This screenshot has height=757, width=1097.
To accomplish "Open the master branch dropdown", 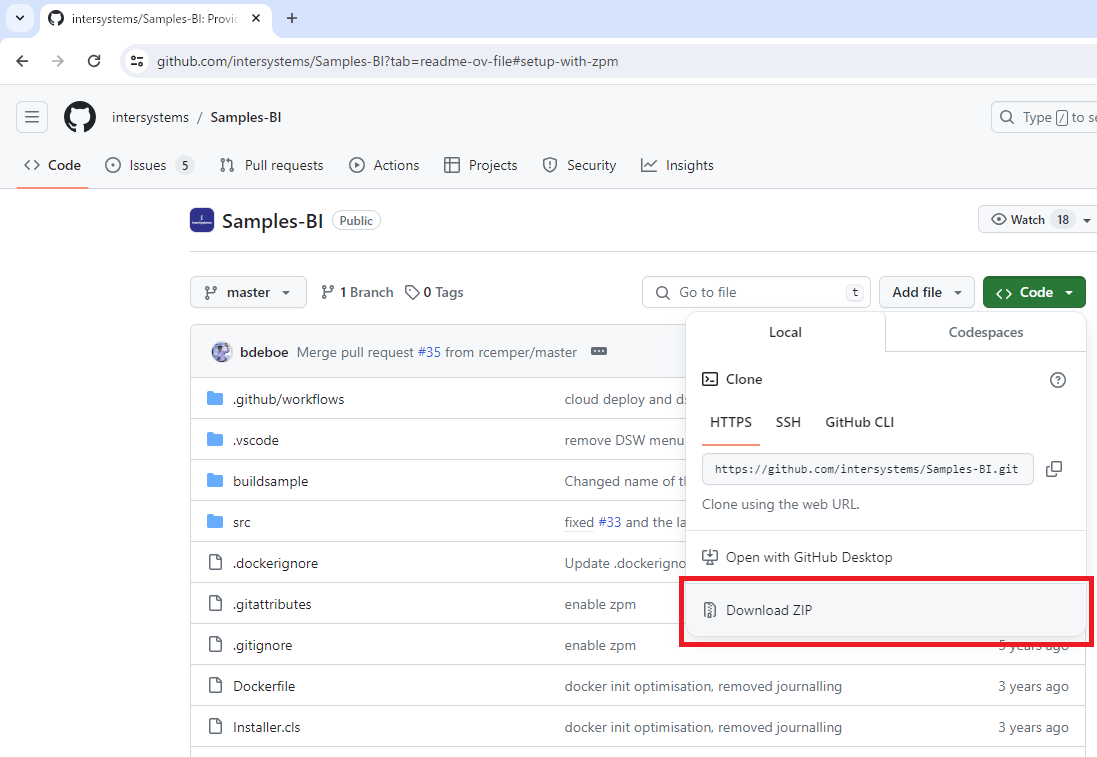I will pyautogui.click(x=248, y=292).
